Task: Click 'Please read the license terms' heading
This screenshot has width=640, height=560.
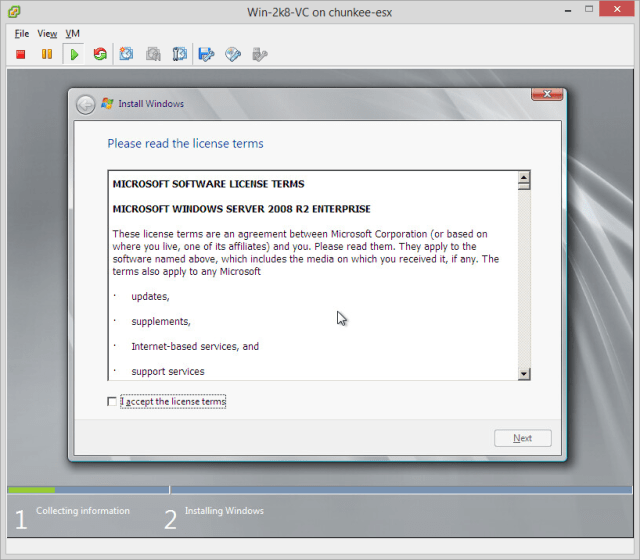Action: click(185, 144)
